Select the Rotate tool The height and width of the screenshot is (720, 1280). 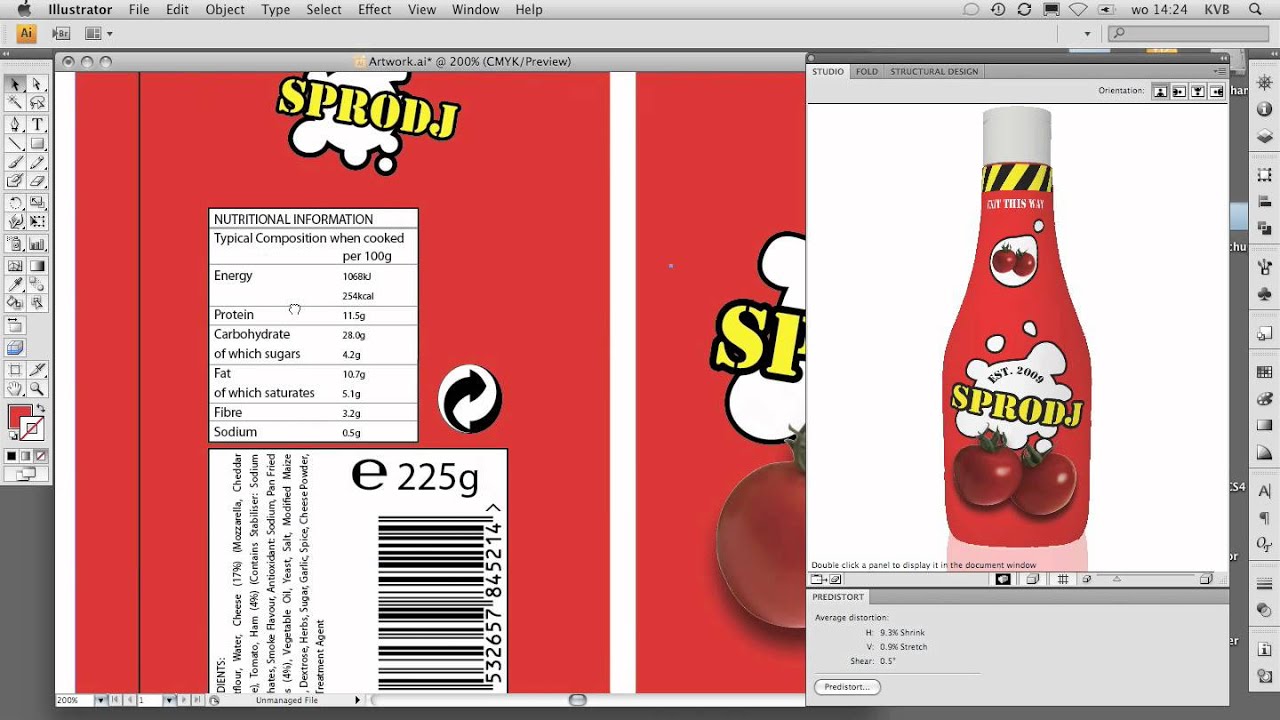[x=15, y=202]
